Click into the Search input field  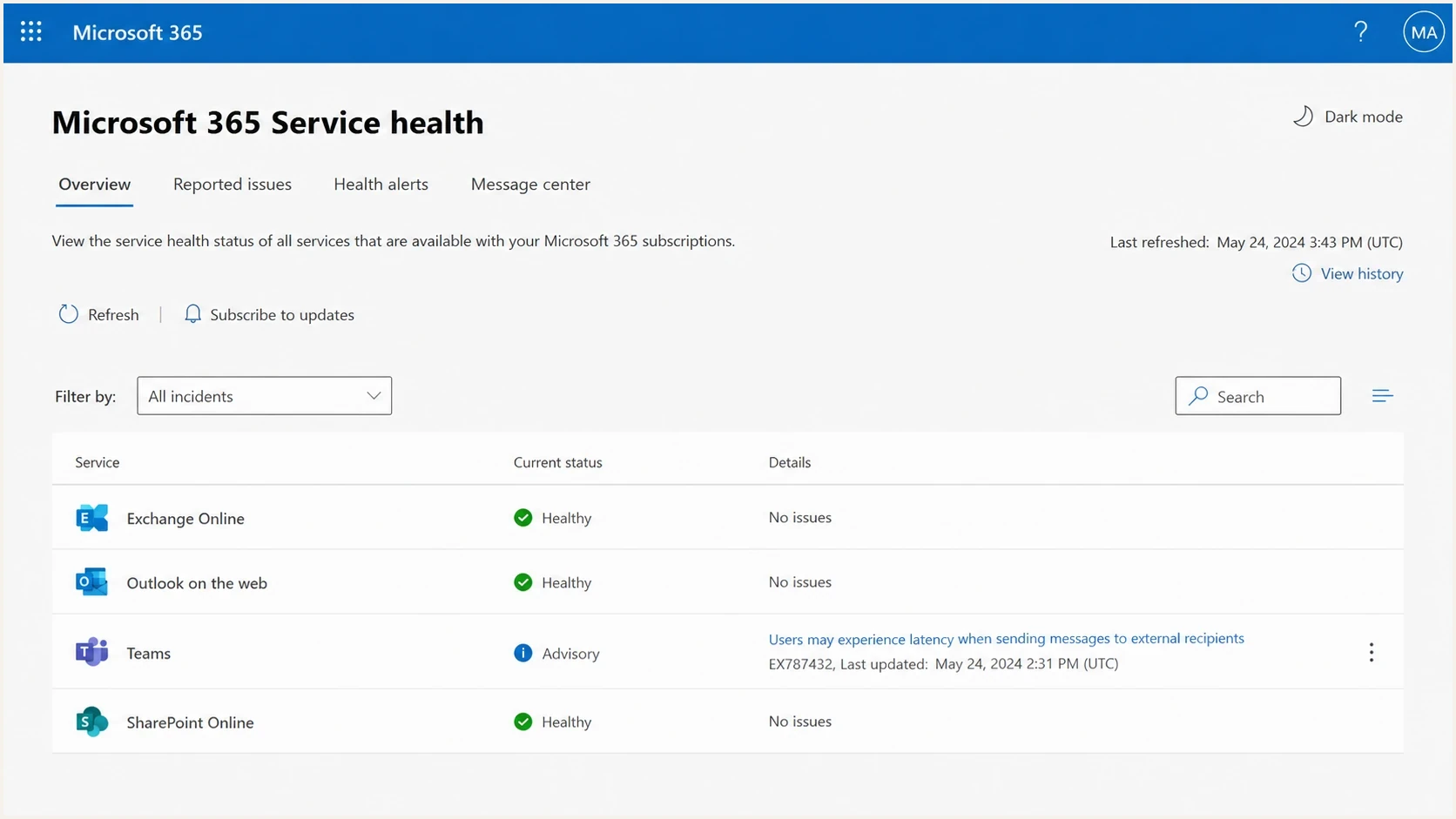click(x=1257, y=396)
